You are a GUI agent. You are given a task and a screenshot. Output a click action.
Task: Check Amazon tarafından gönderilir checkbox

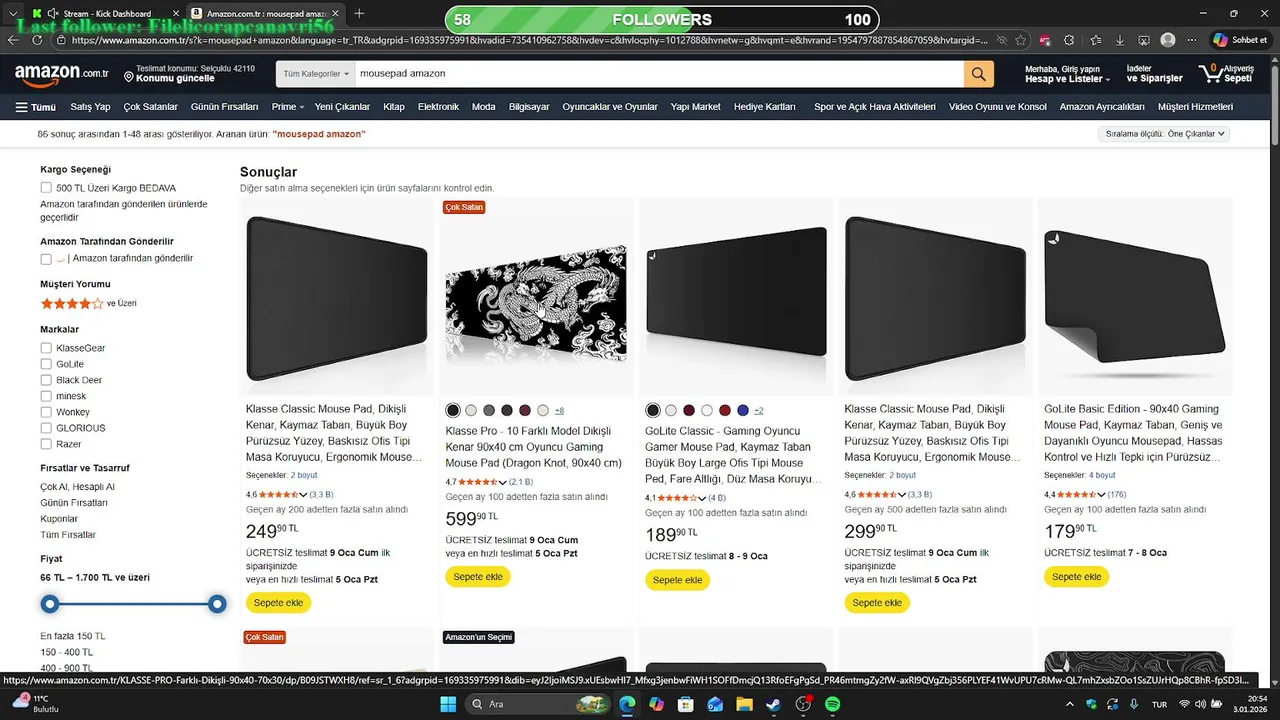pyautogui.click(x=46, y=259)
